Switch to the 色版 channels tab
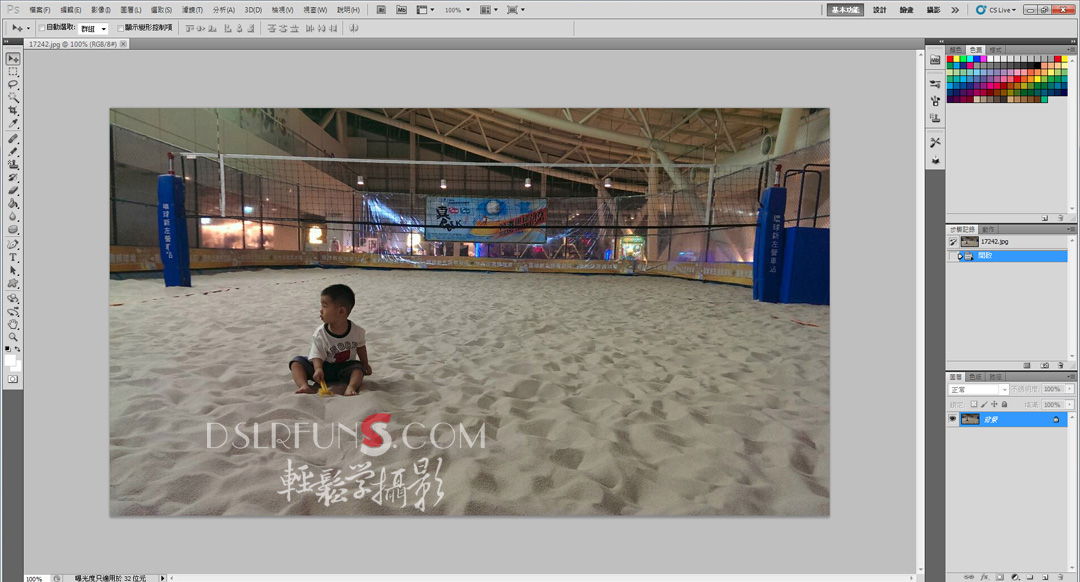Screen dimensions: 1080x582 (976, 377)
